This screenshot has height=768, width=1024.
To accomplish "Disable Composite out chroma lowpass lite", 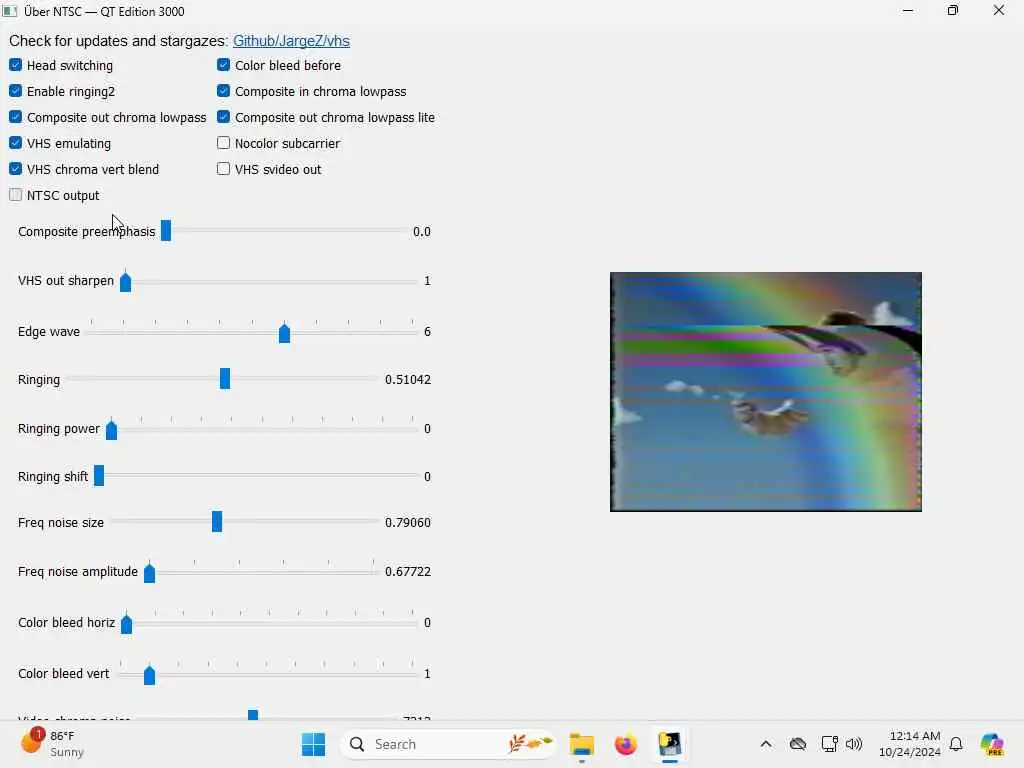I will click(223, 117).
